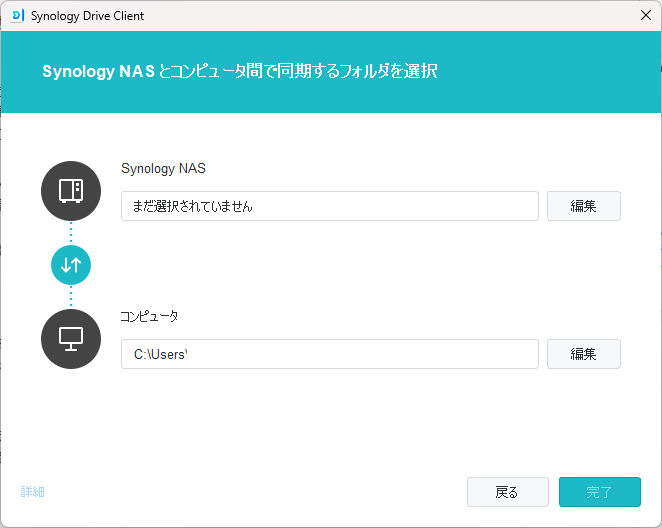Click the まだ選択されていません NAS folder field

coord(330,206)
